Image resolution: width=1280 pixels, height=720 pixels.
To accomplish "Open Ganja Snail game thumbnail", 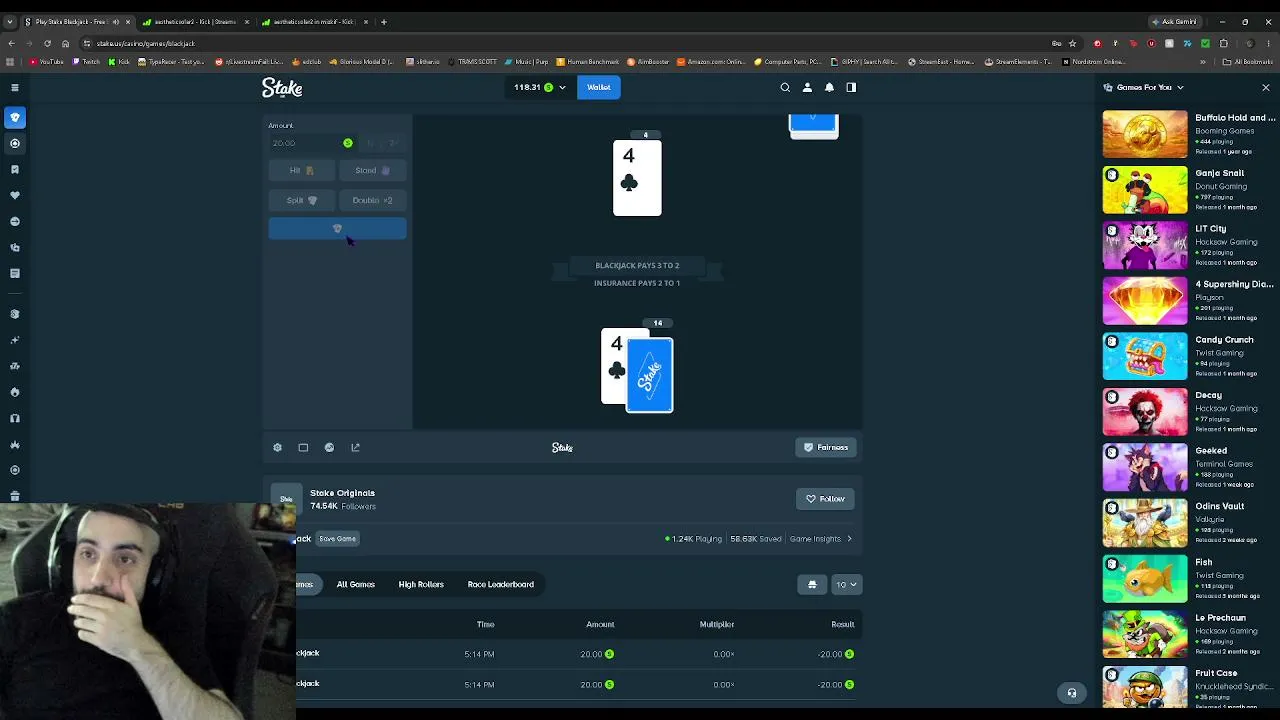I will [1145, 191].
